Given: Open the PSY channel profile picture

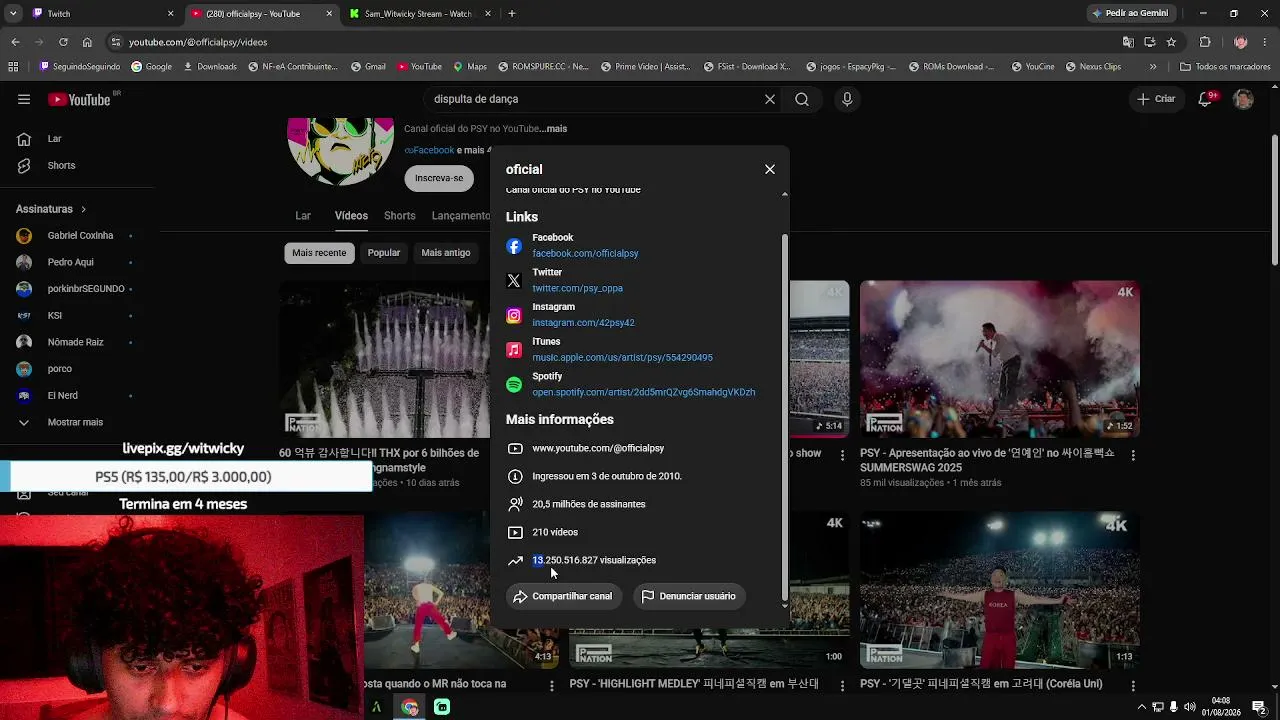Looking at the screenshot, I should [x=340, y=150].
